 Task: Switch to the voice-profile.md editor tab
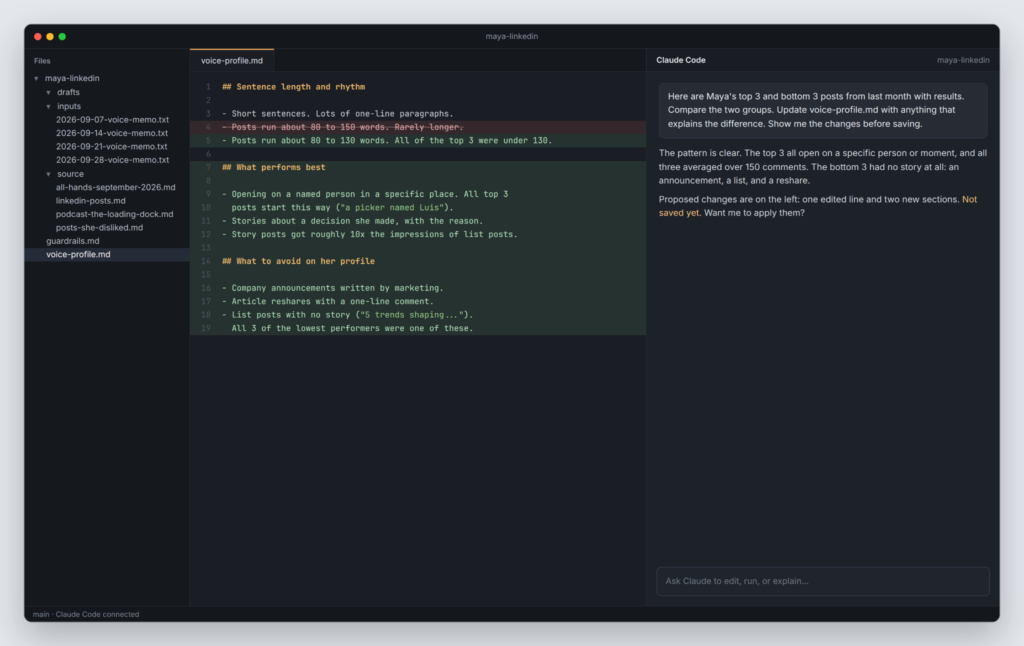coord(232,61)
